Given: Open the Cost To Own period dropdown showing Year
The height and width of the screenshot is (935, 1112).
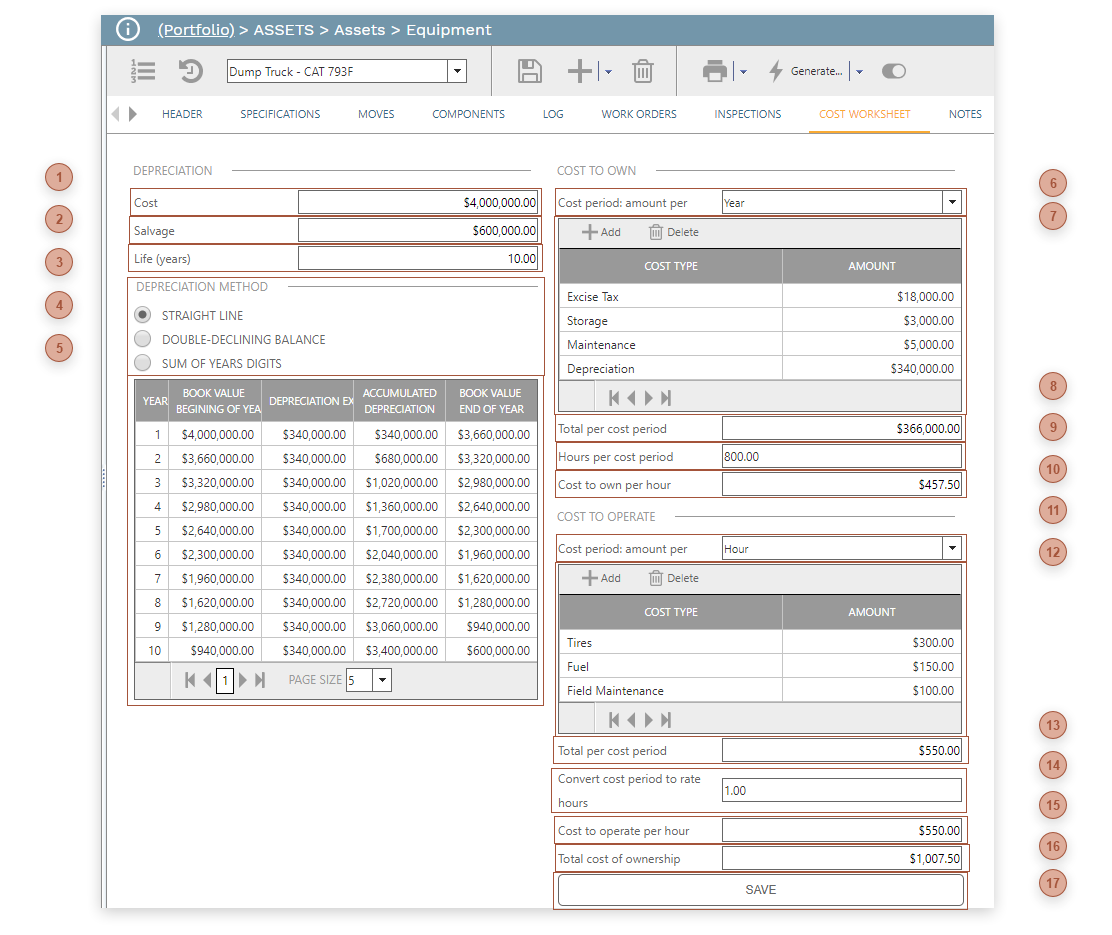Looking at the screenshot, I should 952,201.
